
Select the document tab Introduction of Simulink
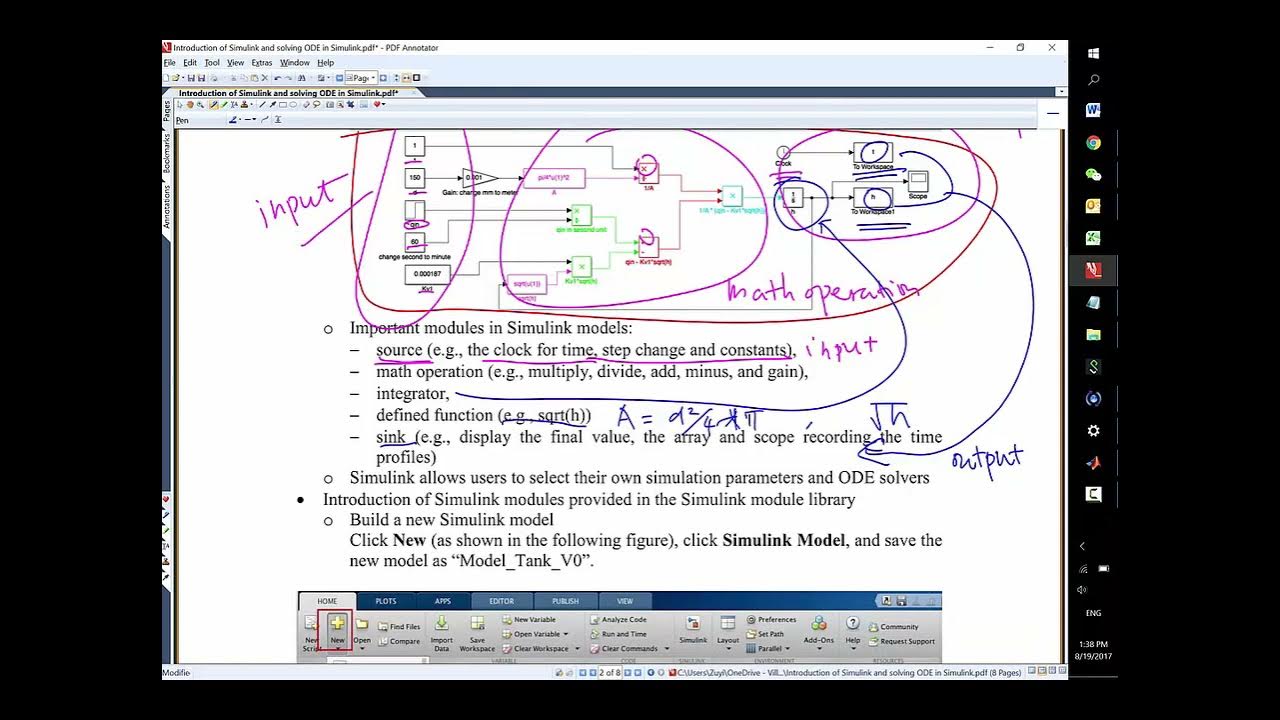[x=289, y=93]
